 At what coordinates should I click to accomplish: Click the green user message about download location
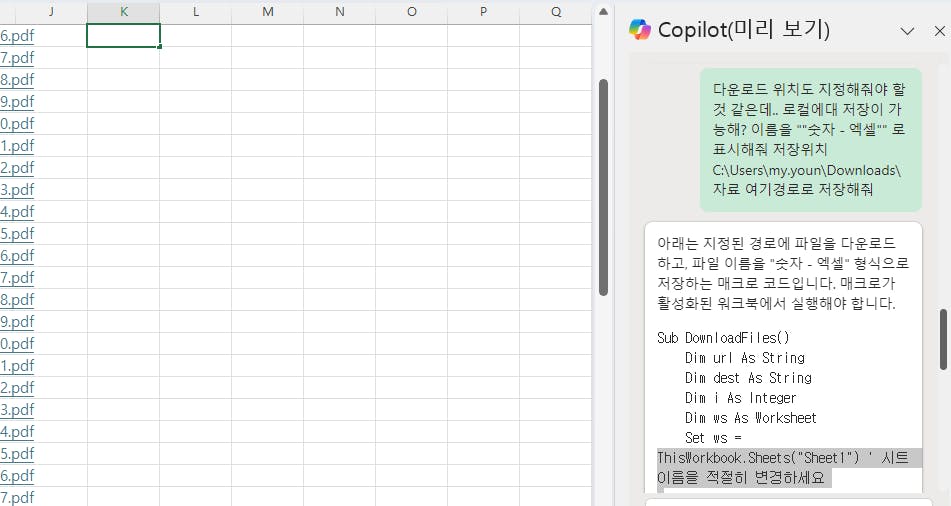[x=811, y=140]
